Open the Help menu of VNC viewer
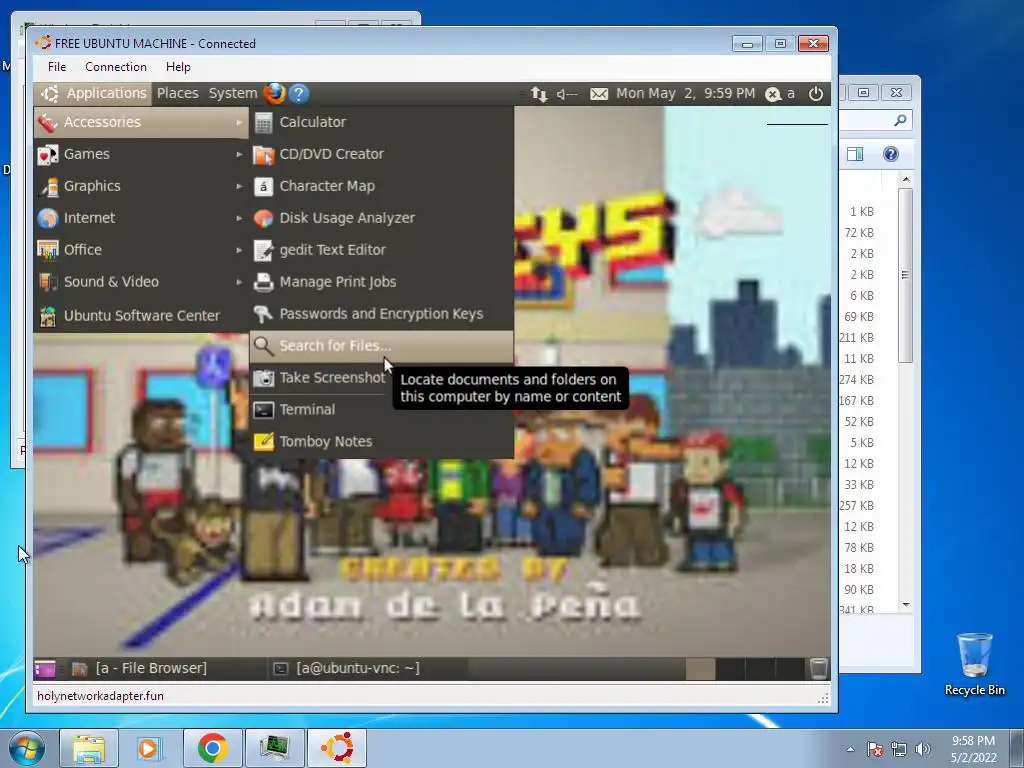Viewport: 1024px width, 768px height. point(178,67)
